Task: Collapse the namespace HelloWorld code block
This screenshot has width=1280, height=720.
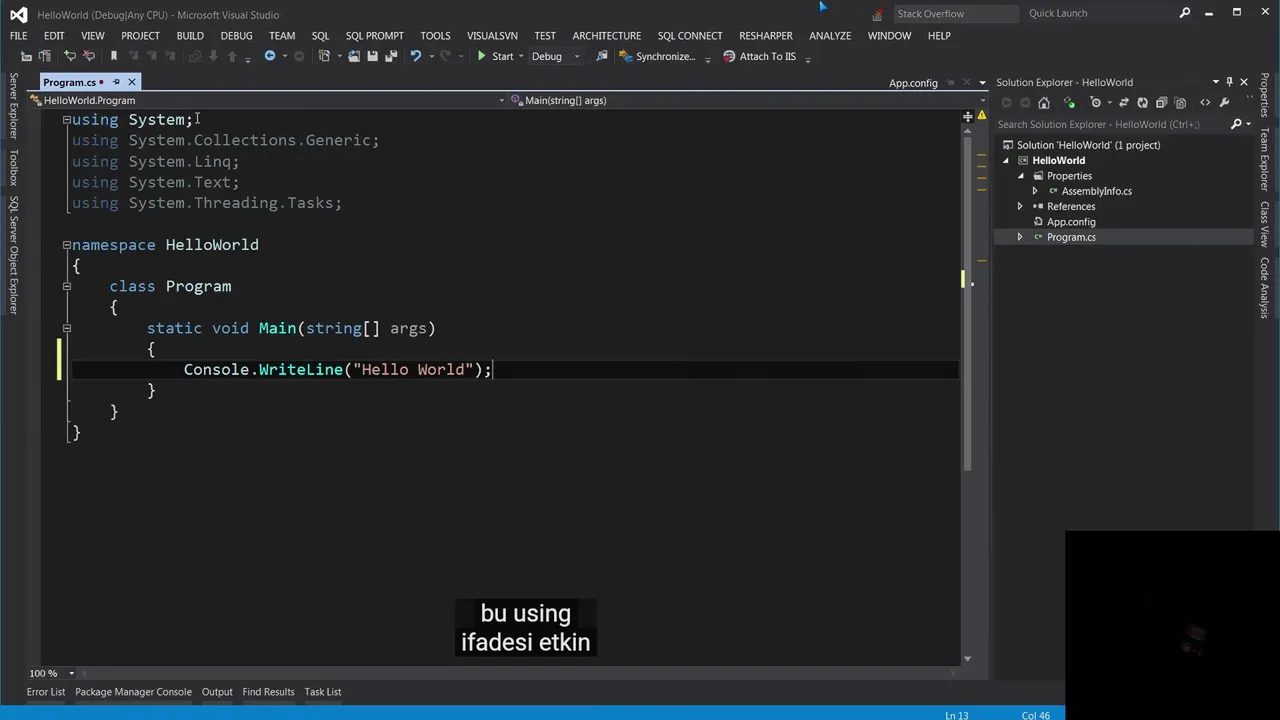Action: coord(66,244)
